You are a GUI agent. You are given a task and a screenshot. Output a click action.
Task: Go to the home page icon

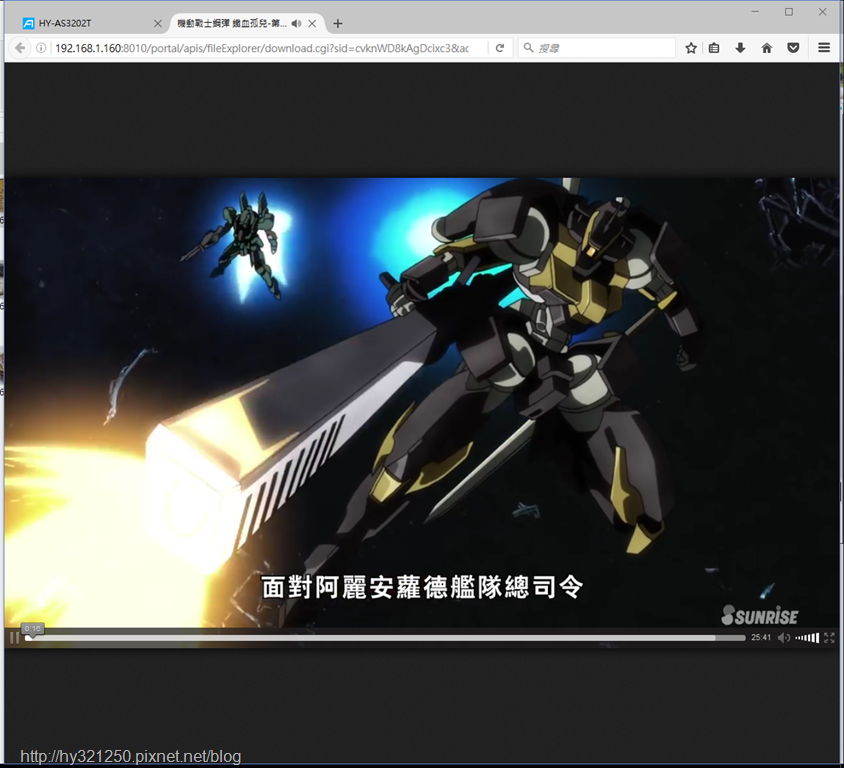[766, 48]
